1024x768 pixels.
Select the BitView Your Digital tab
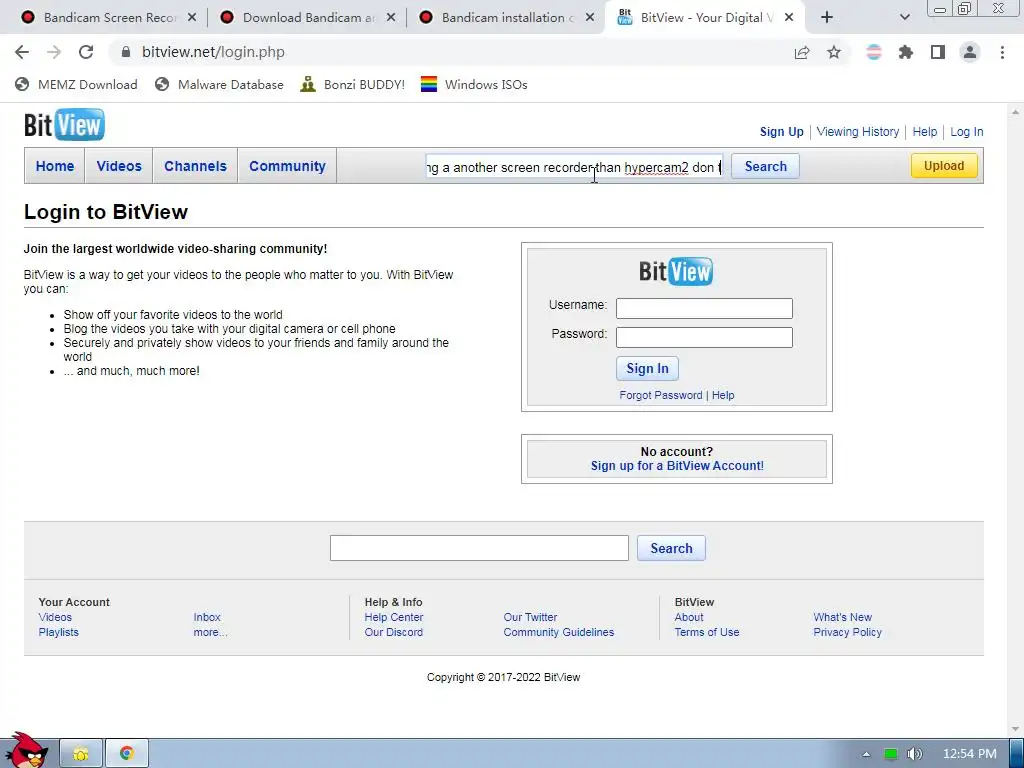click(x=705, y=18)
